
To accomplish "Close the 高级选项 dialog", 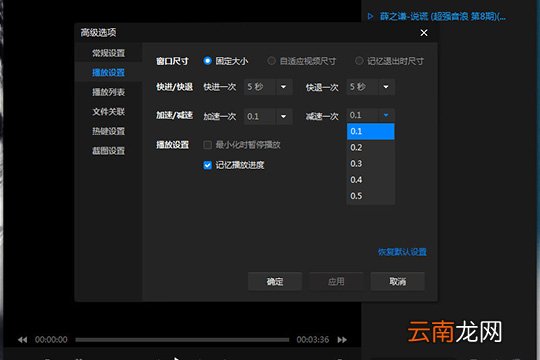I will pos(424,33).
